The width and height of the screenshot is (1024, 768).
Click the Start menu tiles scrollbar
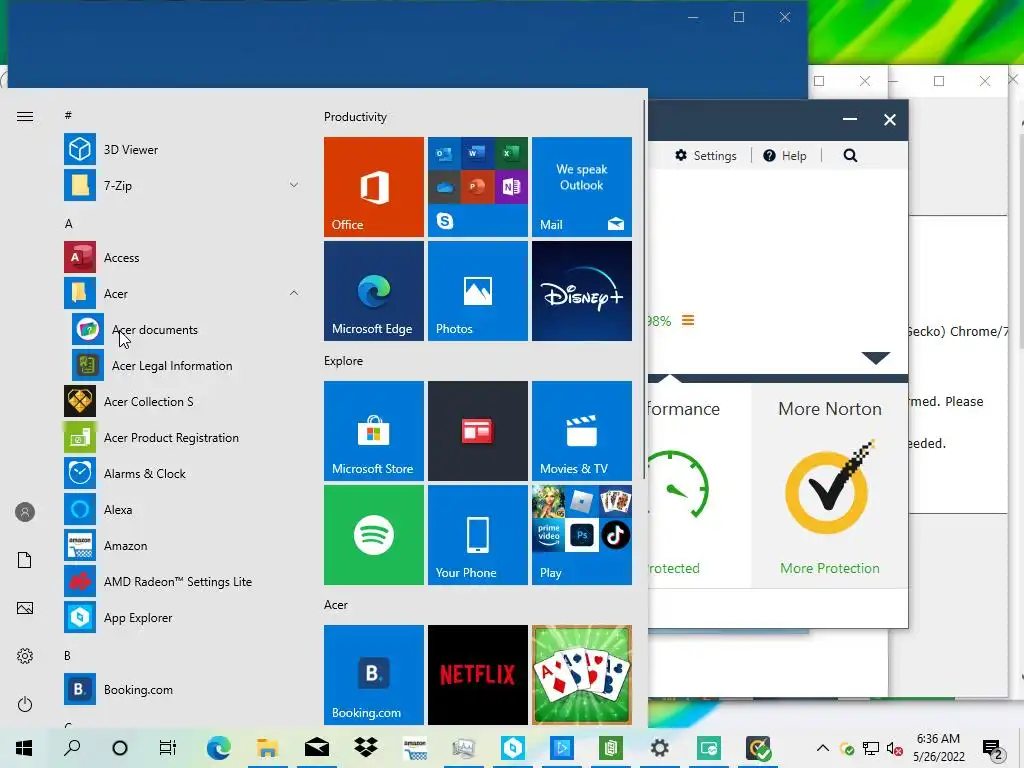tap(645, 291)
